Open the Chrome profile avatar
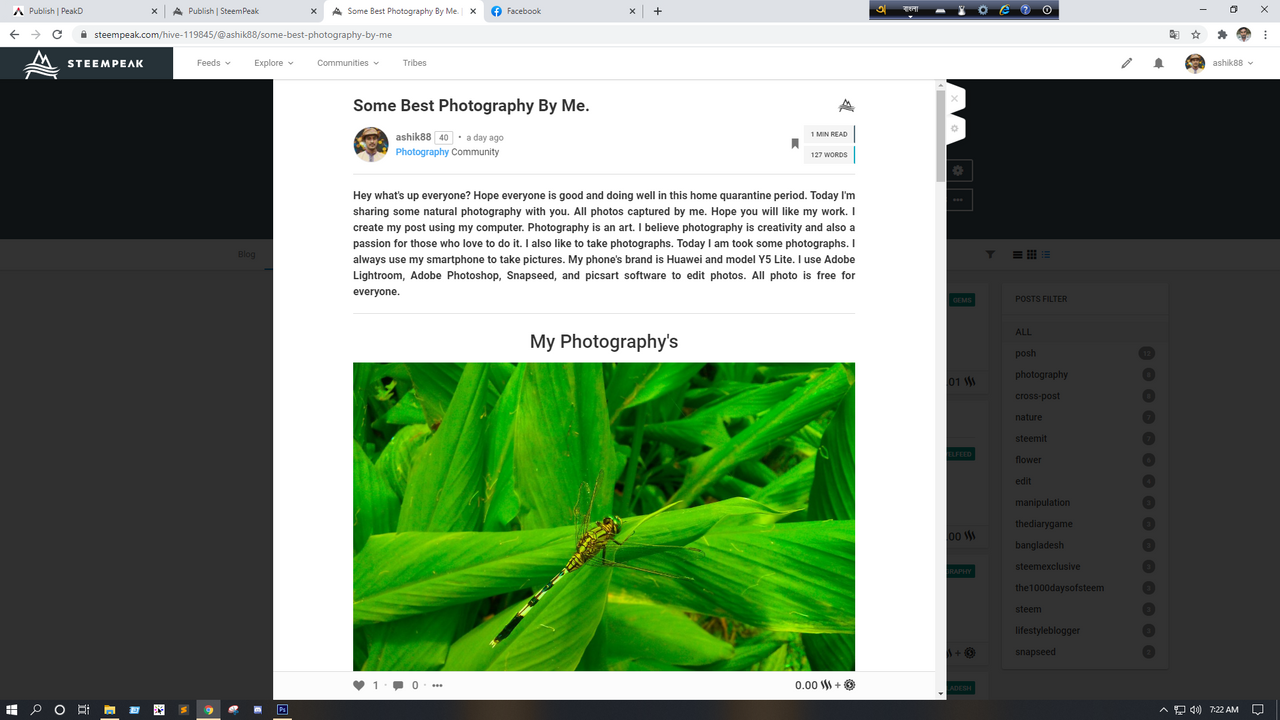The image size is (1280, 720). 1244,34
